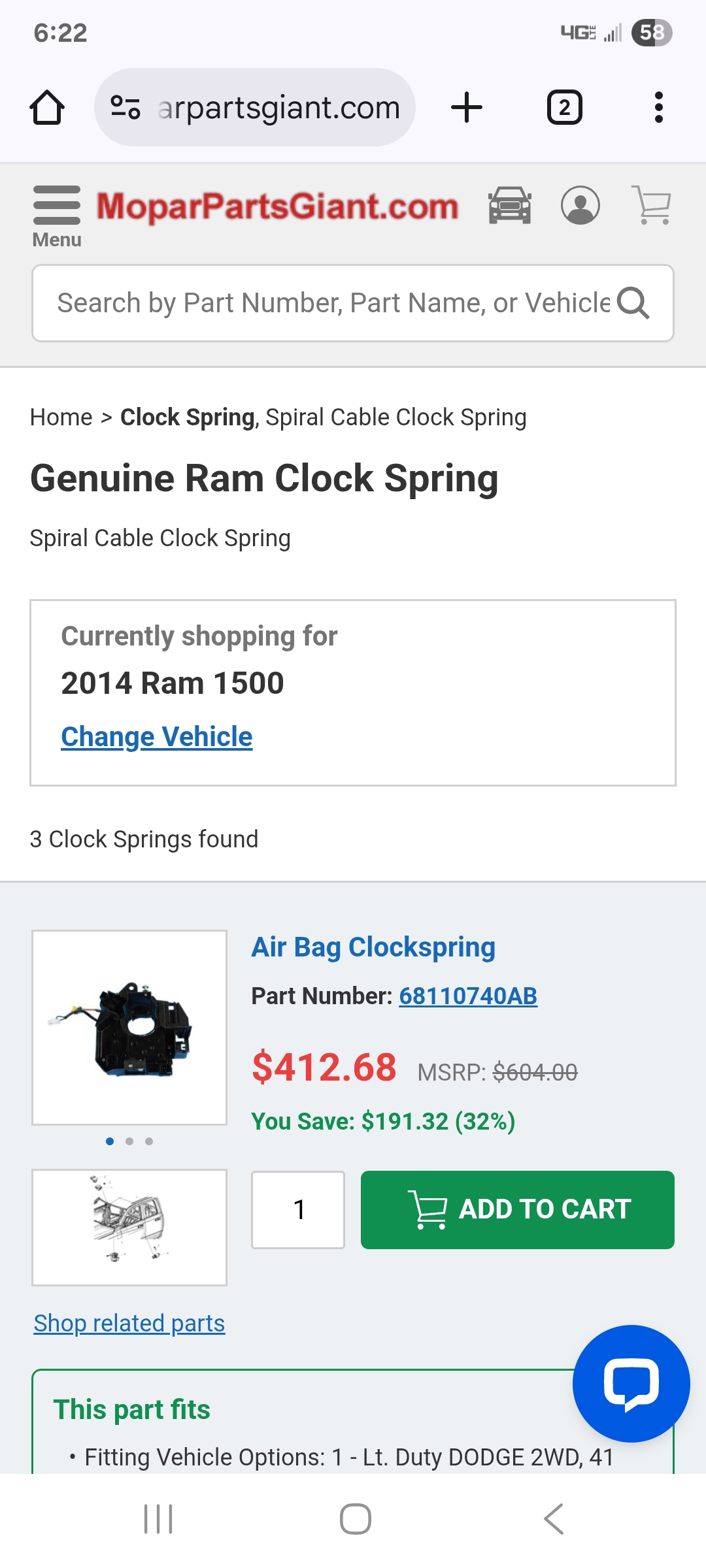Open the site hamburger Menu
Image resolution: width=706 pixels, height=1568 pixels.
click(x=56, y=206)
